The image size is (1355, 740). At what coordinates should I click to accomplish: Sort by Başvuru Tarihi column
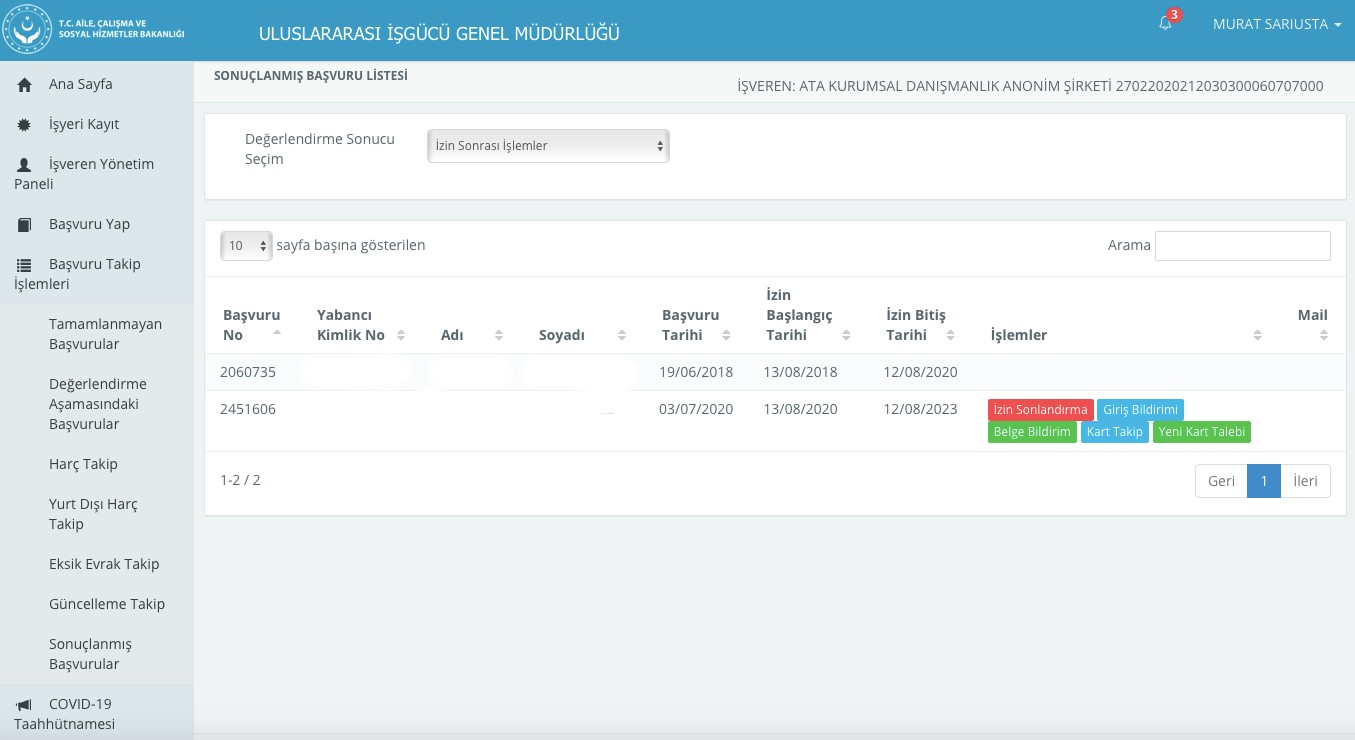point(727,335)
